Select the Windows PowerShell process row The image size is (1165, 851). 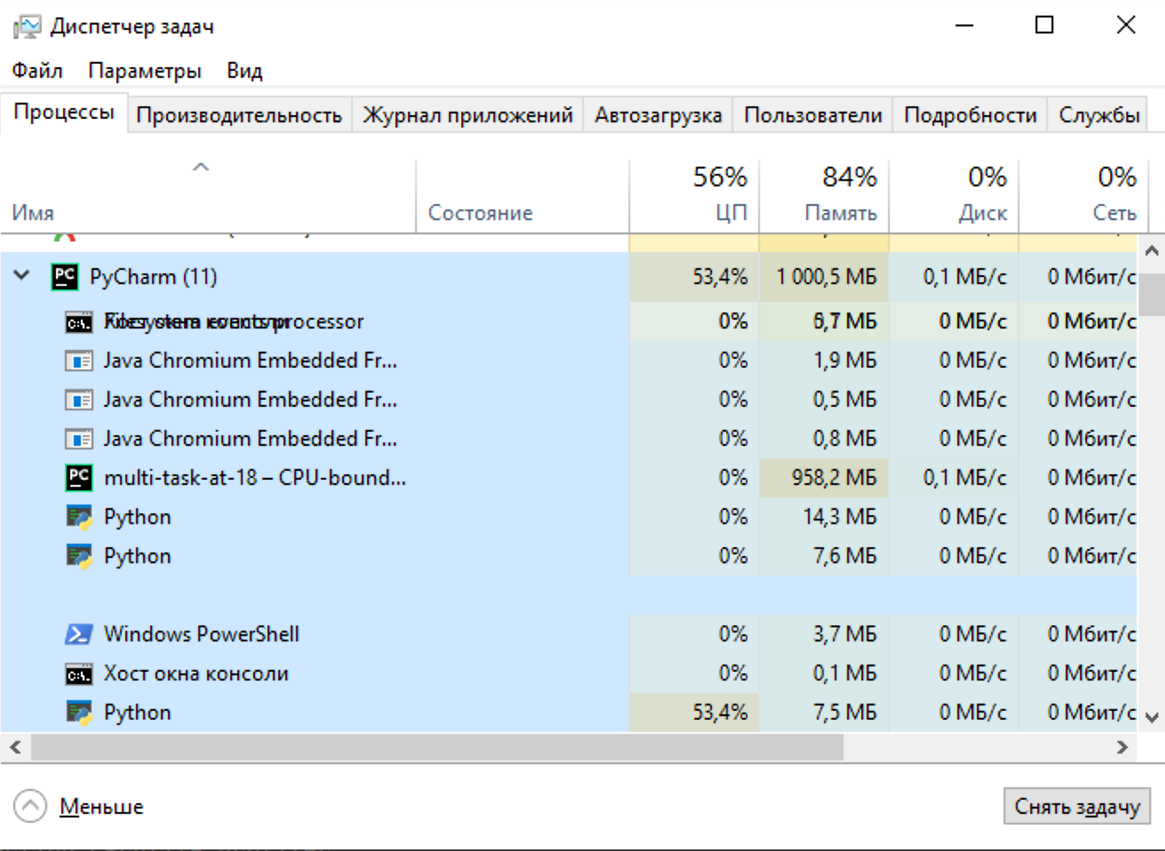tap(568, 634)
